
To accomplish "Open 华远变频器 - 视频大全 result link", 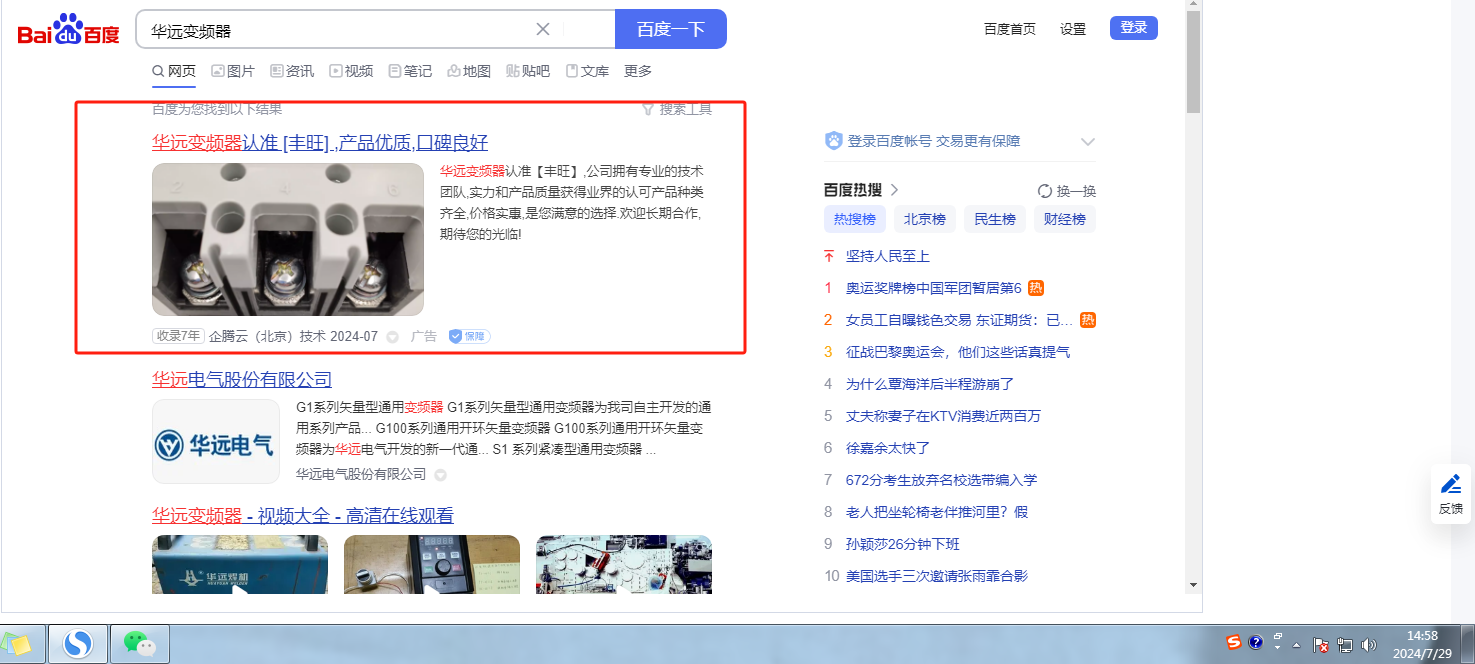I will [303, 515].
